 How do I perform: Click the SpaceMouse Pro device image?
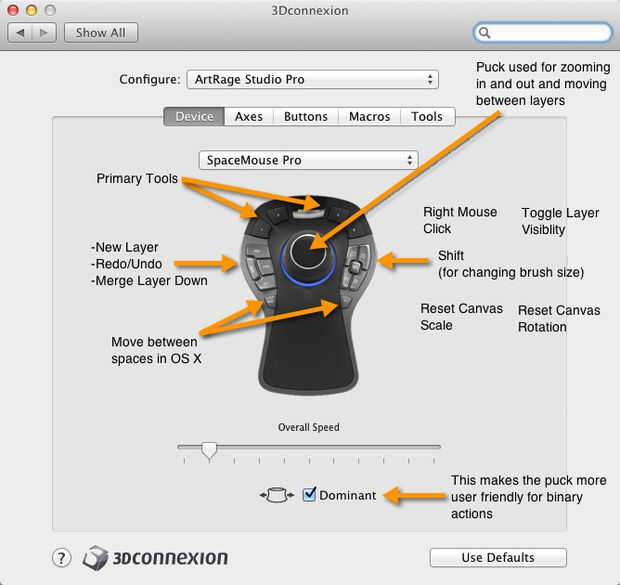308,295
